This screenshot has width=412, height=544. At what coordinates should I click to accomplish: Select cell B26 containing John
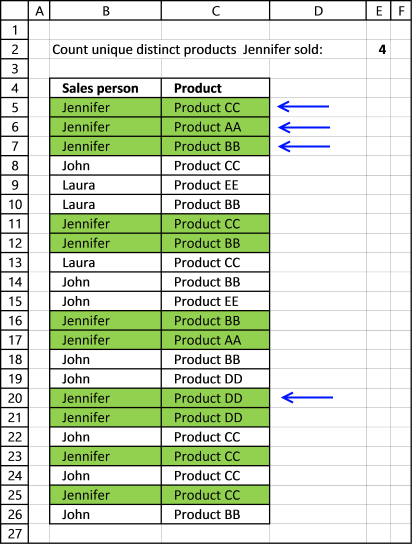pyautogui.click(x=105, y=514)
